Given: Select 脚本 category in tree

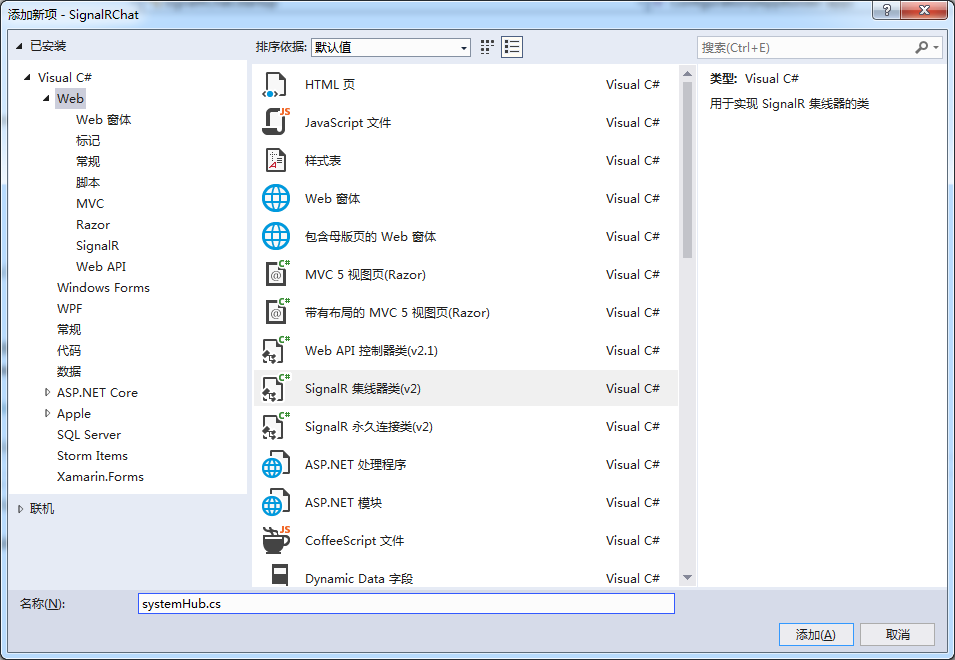Looking at the screenshot, I should tap(88, 183).
